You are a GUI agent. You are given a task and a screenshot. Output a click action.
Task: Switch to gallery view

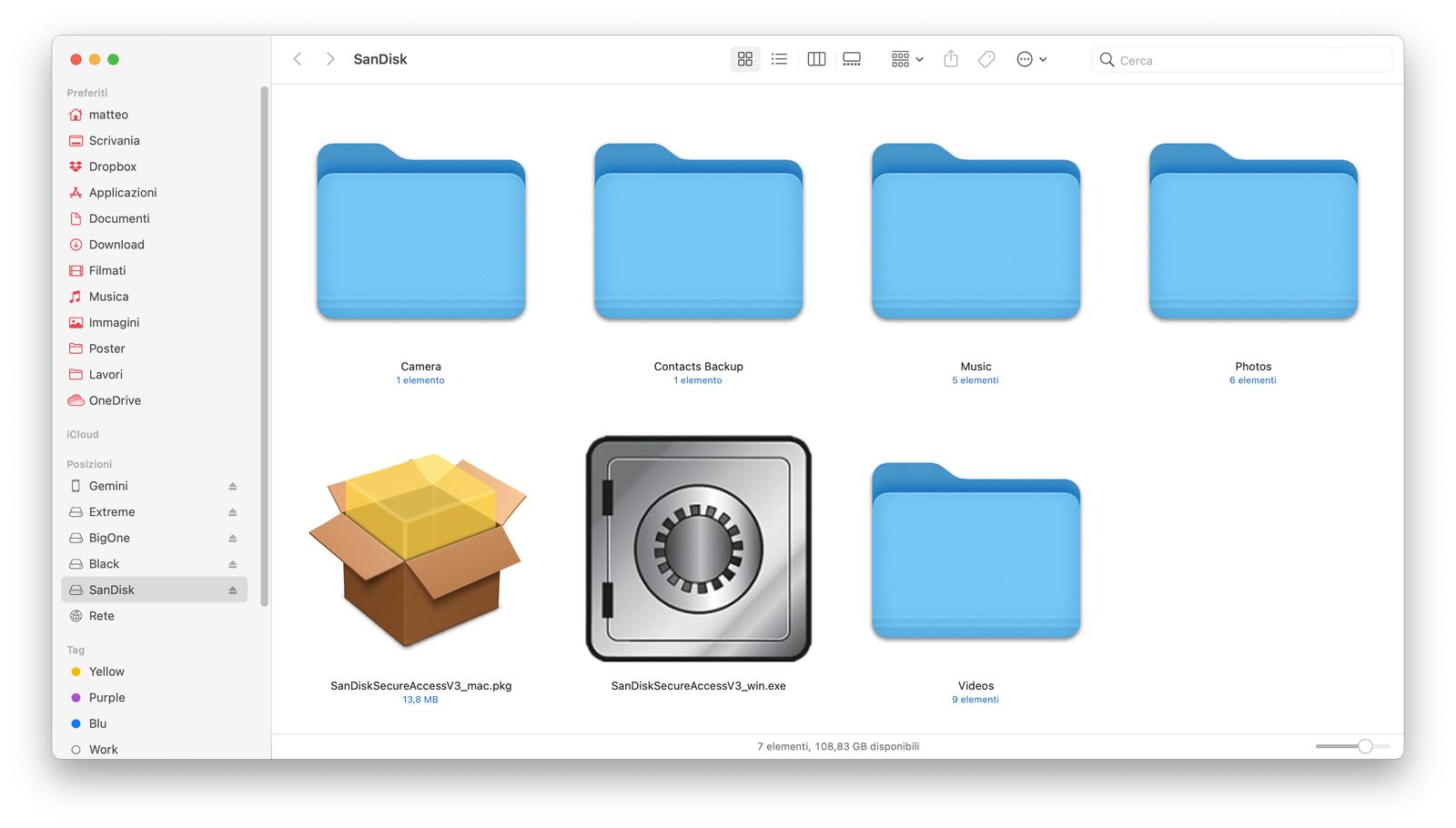852,59
